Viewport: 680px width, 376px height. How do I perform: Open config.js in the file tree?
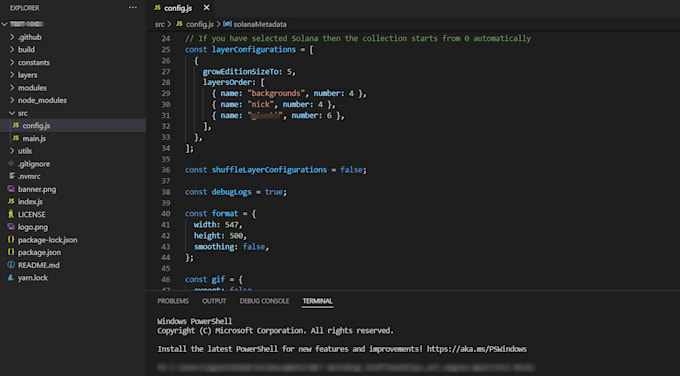(x=36, y=126)
